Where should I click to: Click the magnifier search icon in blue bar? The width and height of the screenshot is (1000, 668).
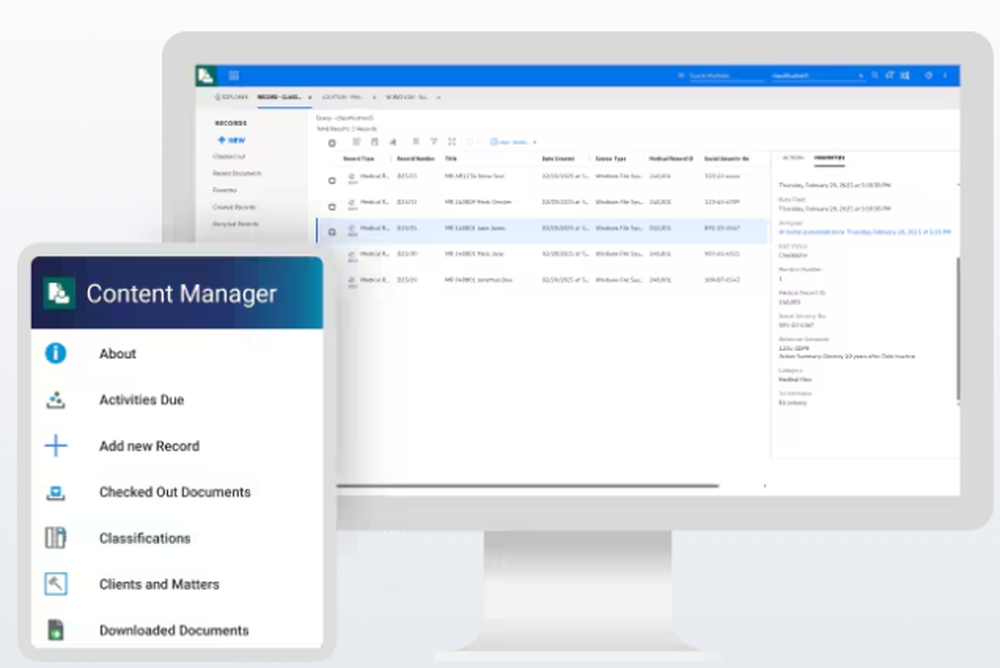(x=875, y=75)
